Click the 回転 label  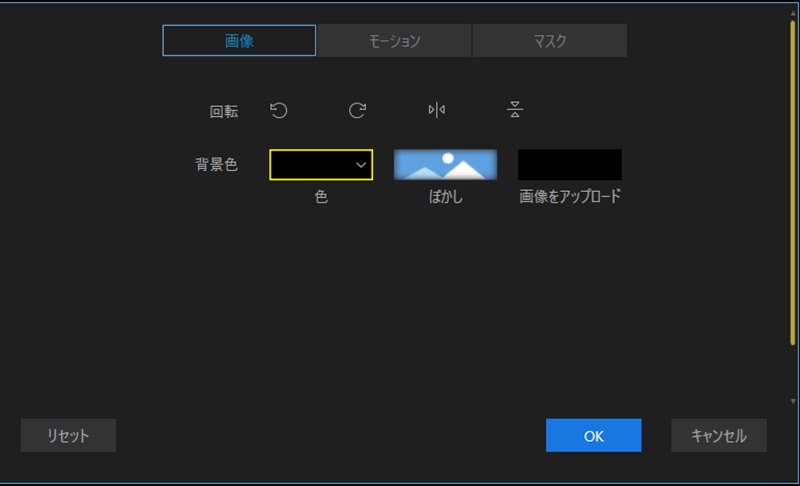click(x=224, y=111)
